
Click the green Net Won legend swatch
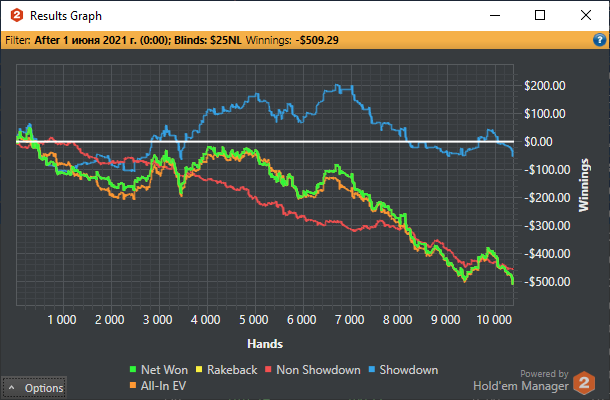(133, 369)
